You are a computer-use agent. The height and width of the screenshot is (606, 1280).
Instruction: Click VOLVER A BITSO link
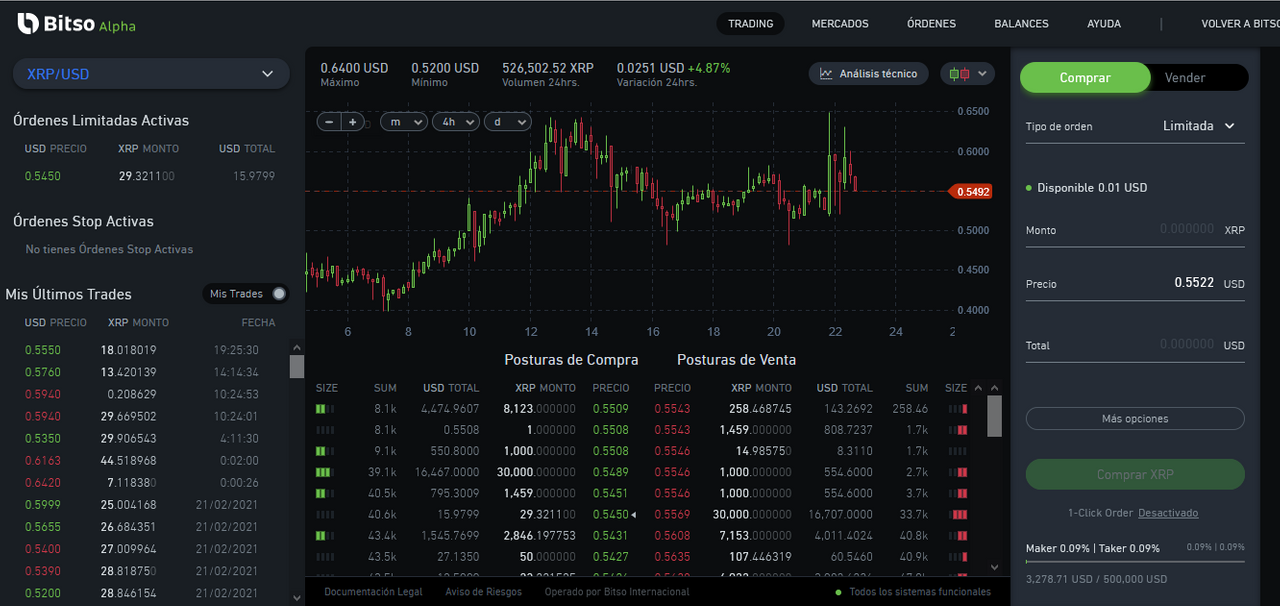[1240, 24]
